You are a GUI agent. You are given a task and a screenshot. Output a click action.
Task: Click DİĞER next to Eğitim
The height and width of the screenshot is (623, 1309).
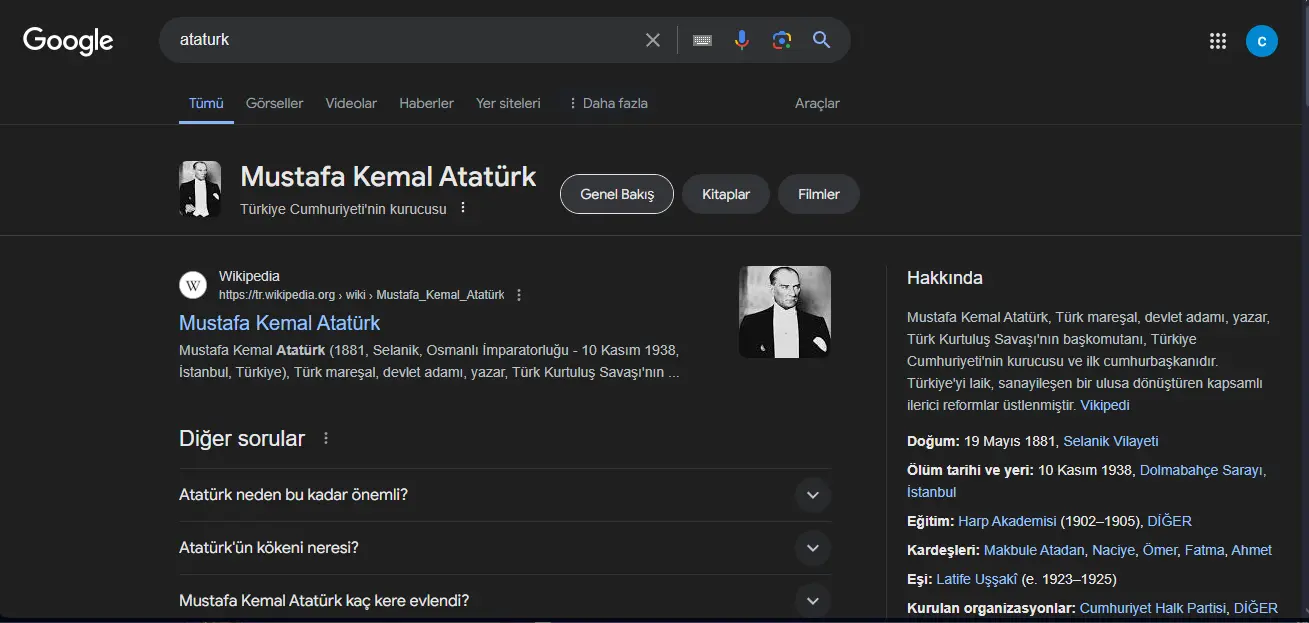tap(1170, 521)
